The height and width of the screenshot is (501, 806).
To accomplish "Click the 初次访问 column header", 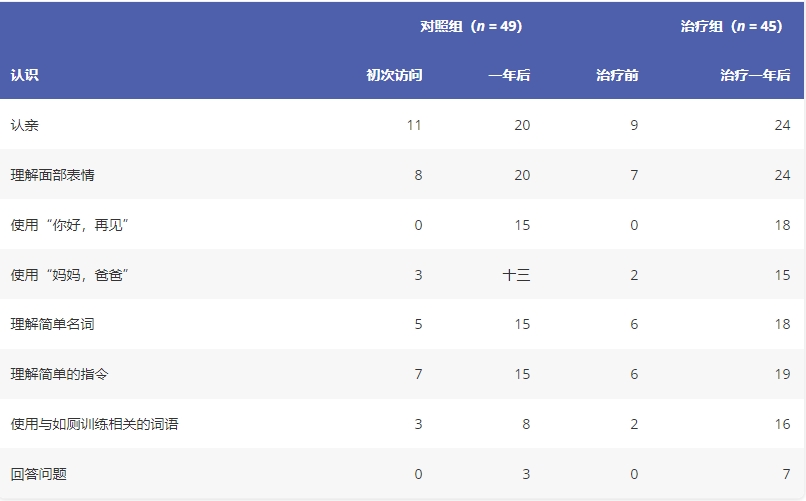I will [x=394, y=75].
